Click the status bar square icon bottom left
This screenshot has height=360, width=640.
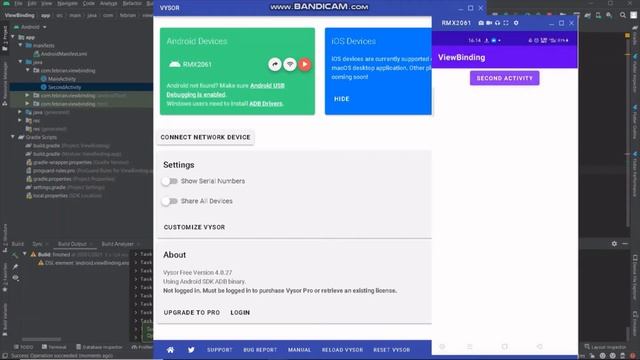tap(4, 356)
